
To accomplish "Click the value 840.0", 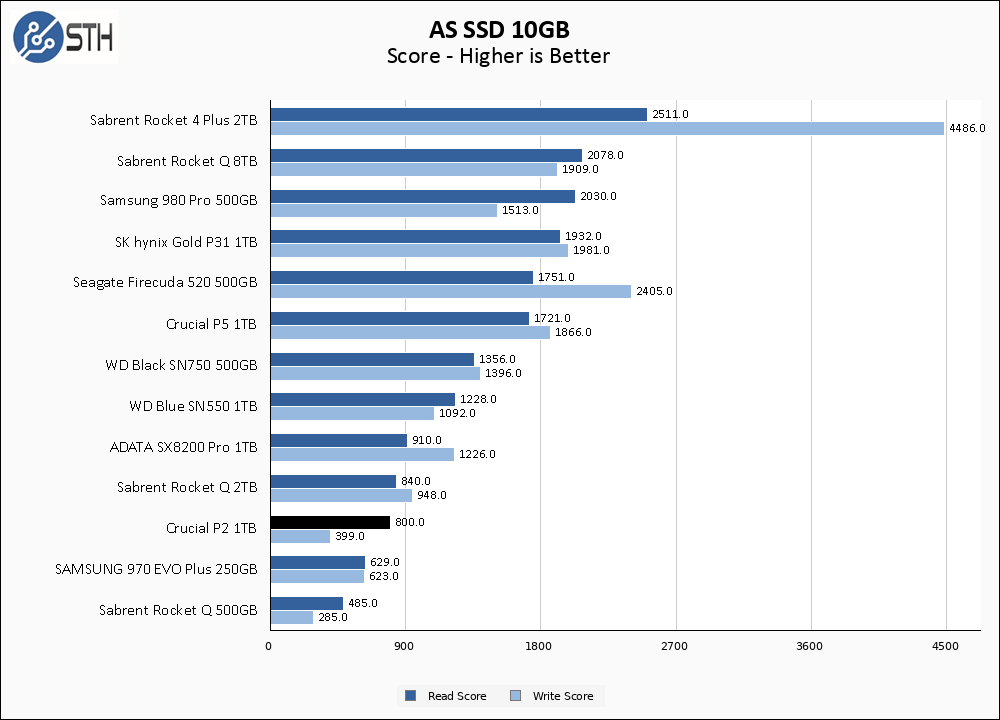I will (x=416, y=481).
